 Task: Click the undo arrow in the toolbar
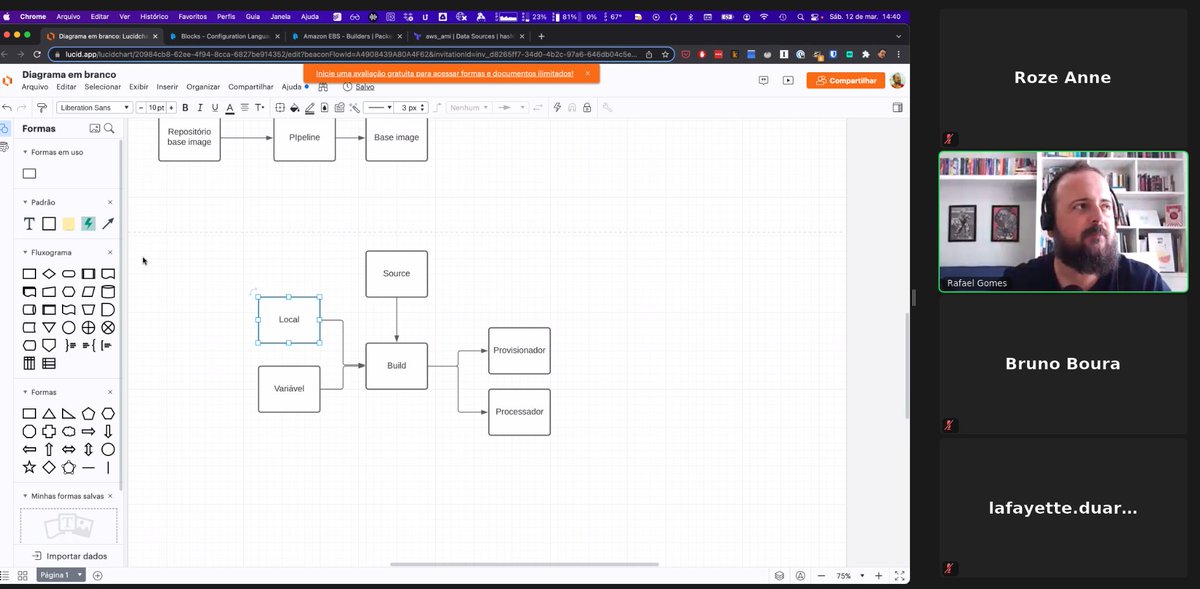point(7,107)
